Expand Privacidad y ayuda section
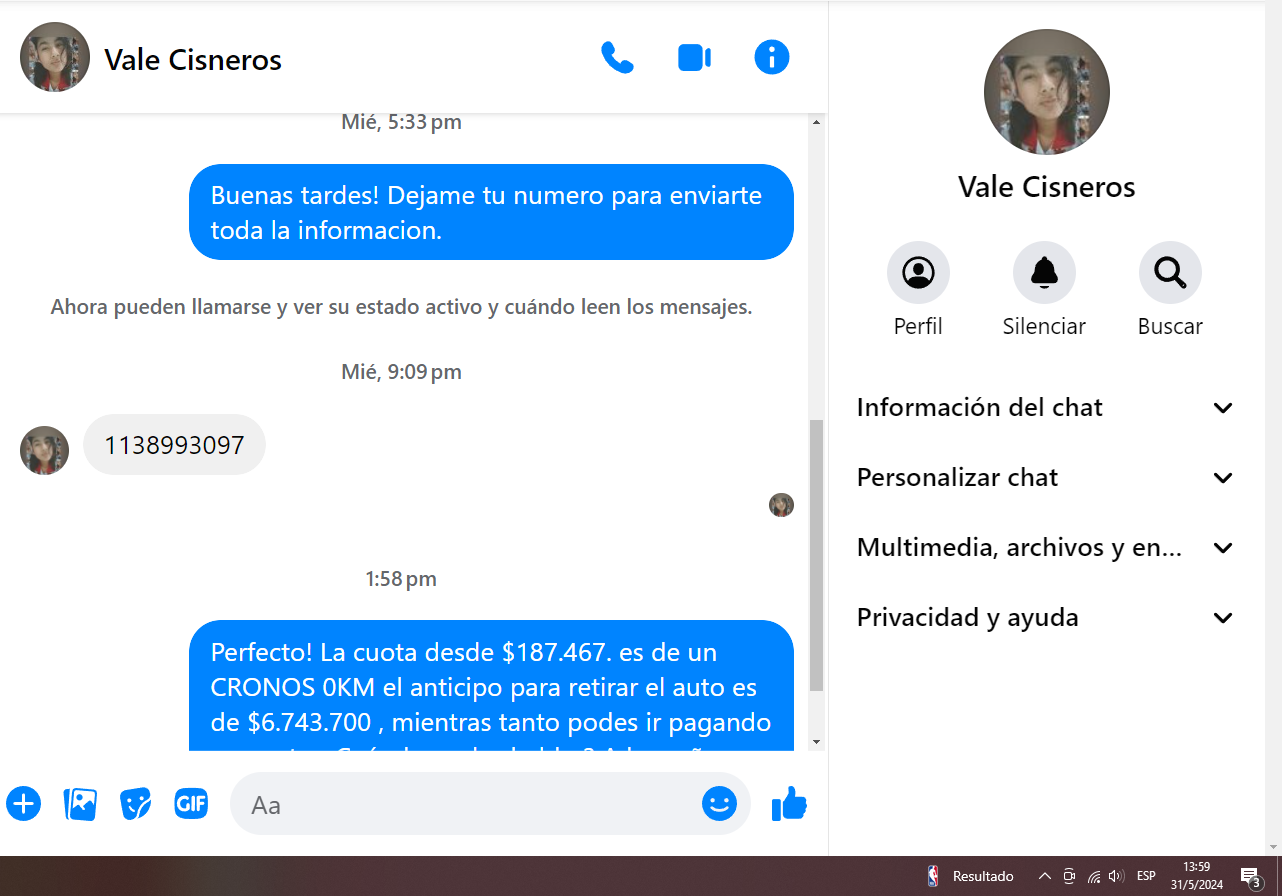Viewport: 1282px width, 896px height. point(1045,618)
